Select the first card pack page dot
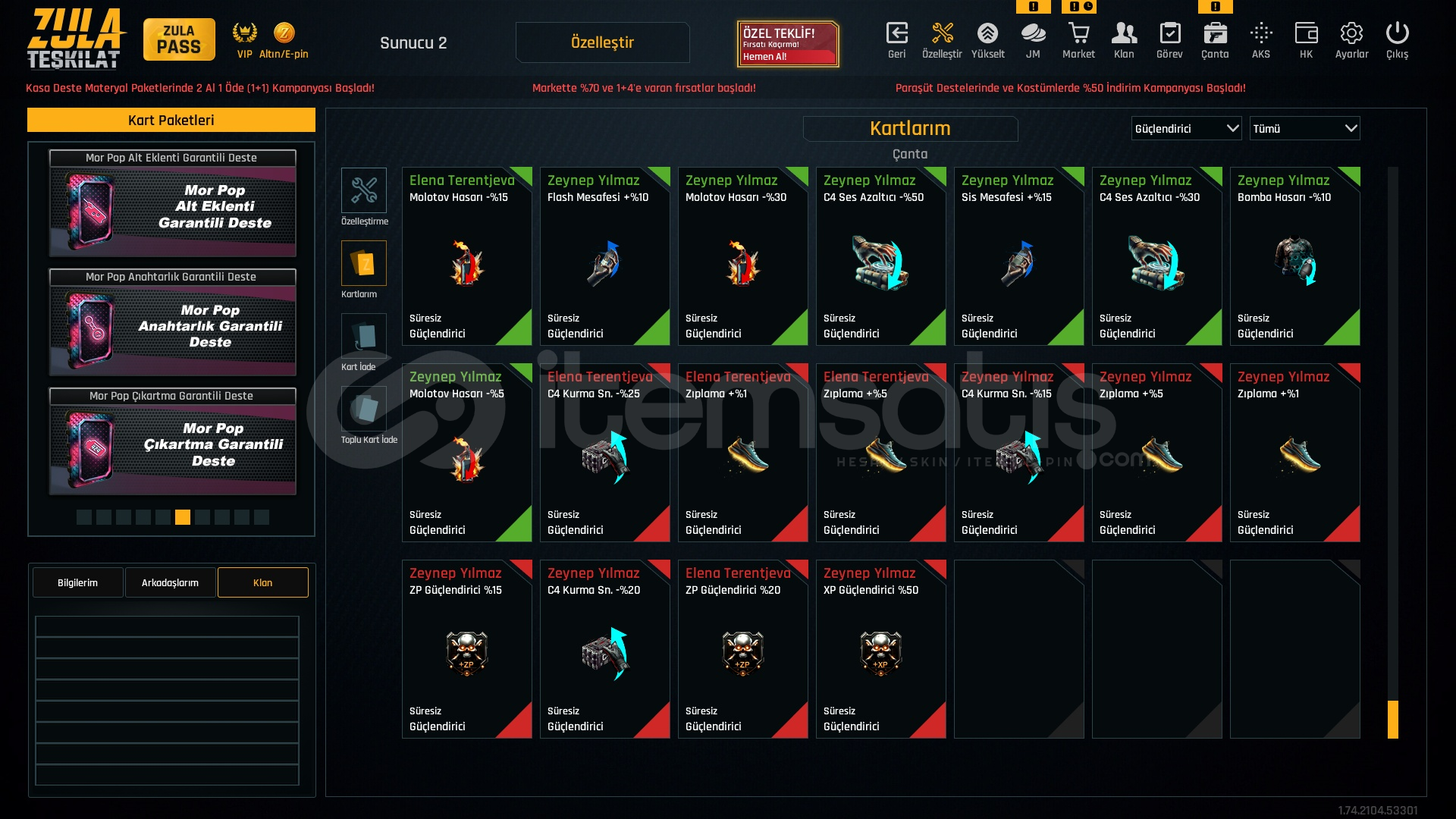 point(84,517)
